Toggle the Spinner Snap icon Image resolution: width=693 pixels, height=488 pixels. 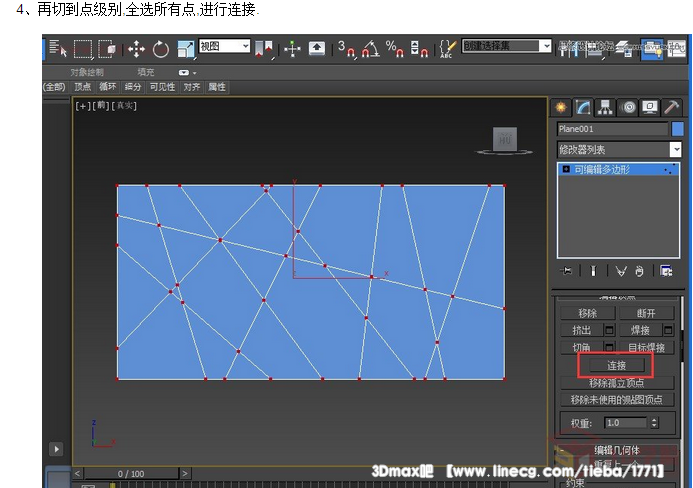click(419, 49)
